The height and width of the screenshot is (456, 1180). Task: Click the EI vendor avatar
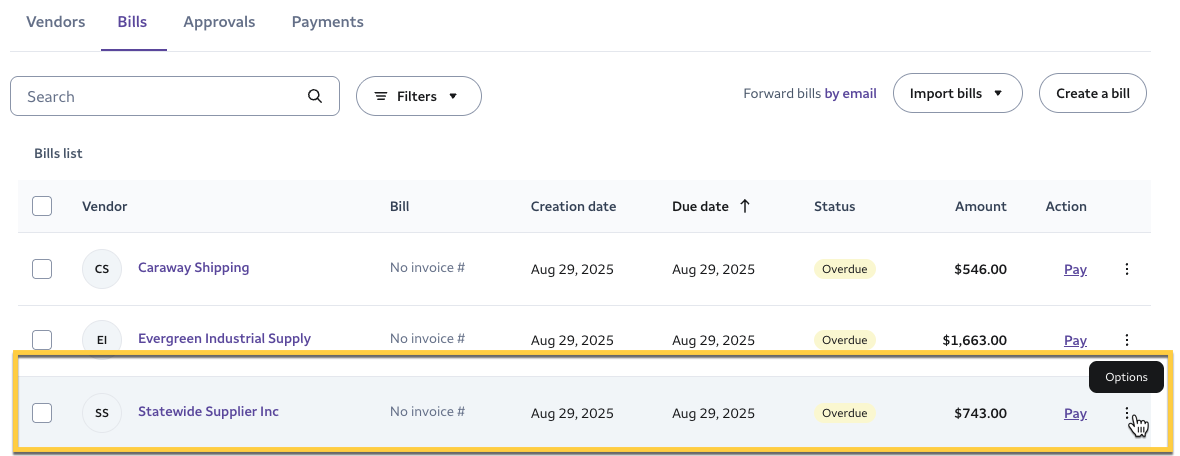click(102, 340)
